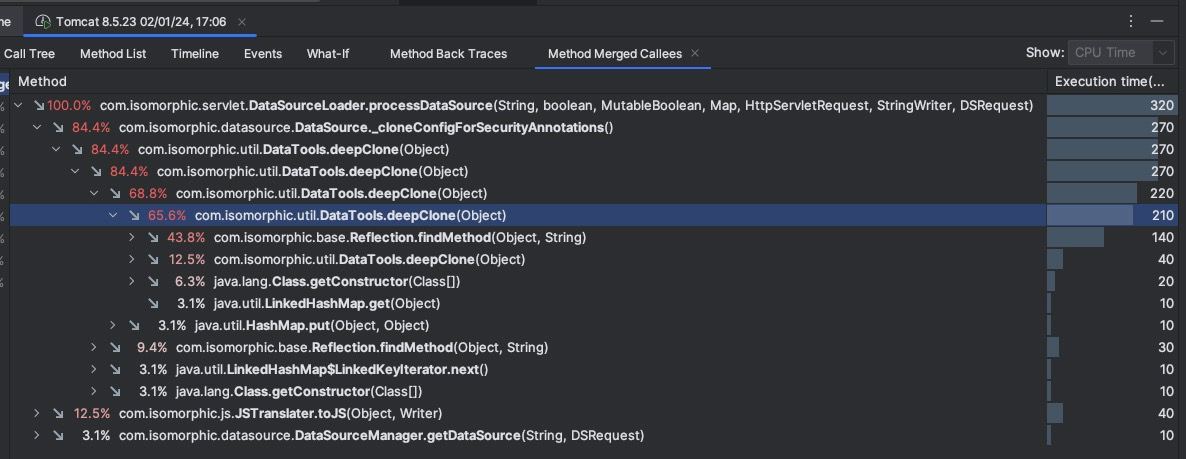Open the What-If tab

click(x=327, y=54)
